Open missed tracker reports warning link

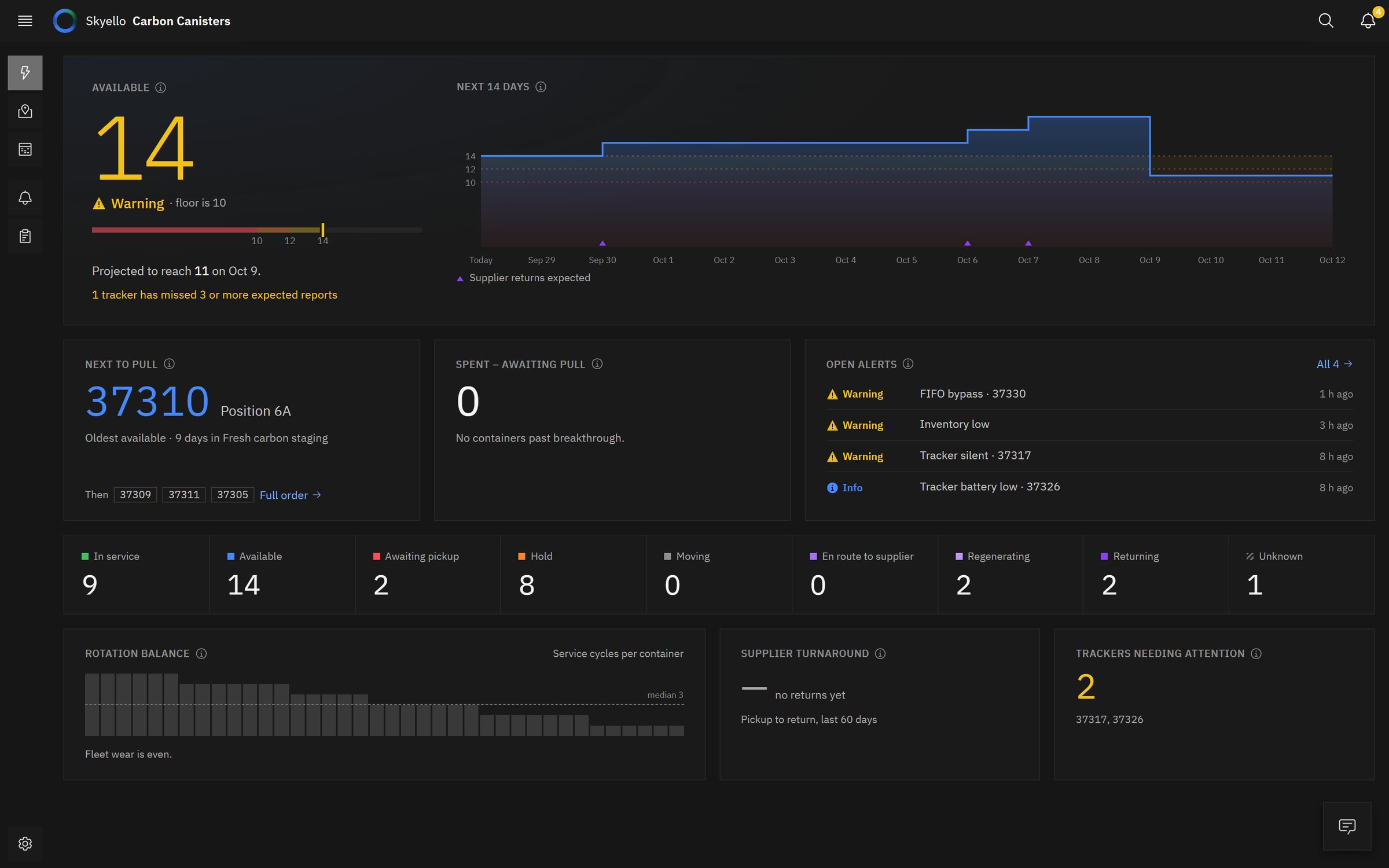click(x=214, y=295)
